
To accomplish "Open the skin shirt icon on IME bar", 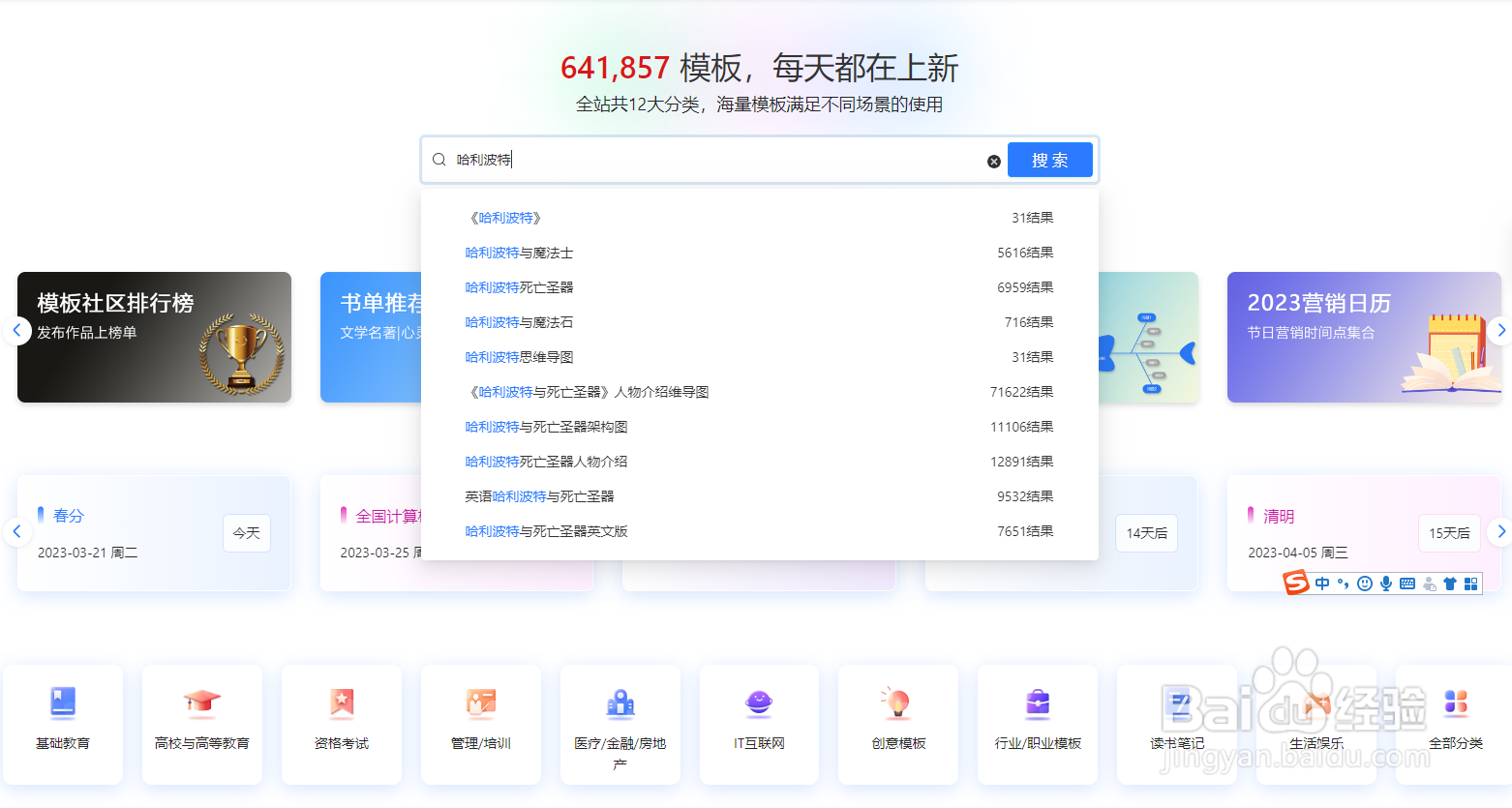I will [1450, 584].
